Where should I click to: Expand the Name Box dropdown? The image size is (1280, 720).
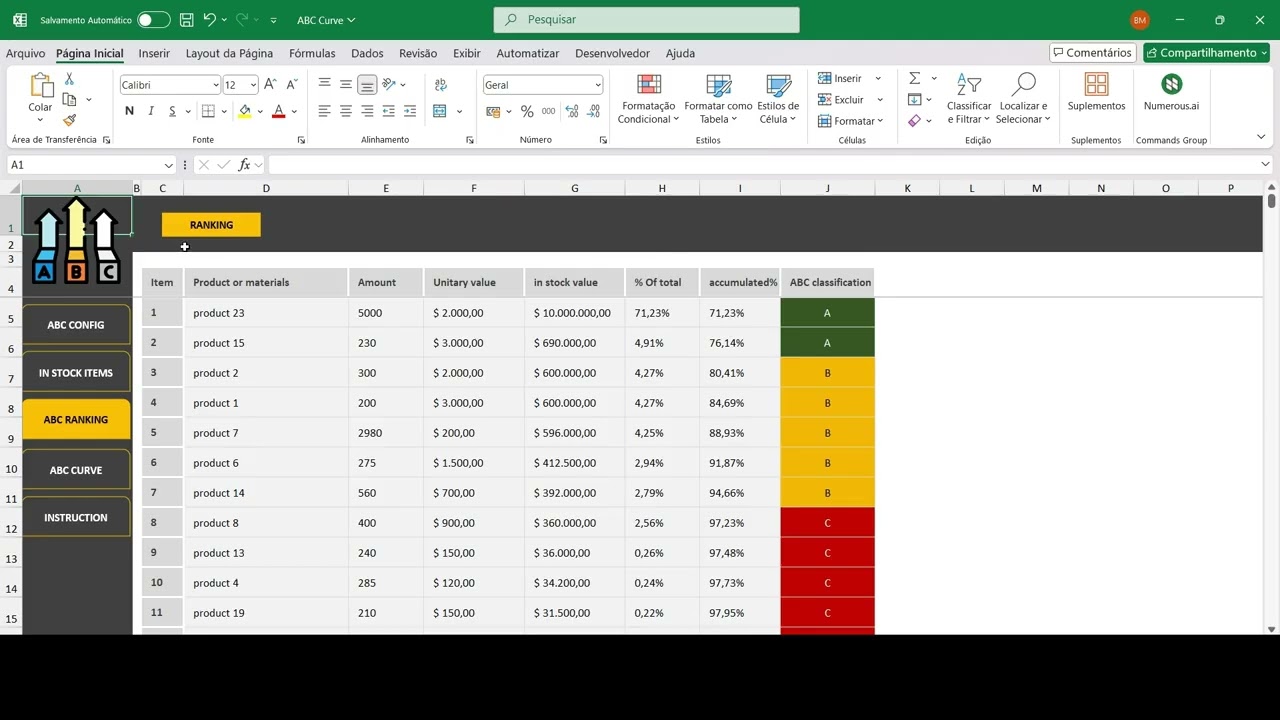click(168, 165)
